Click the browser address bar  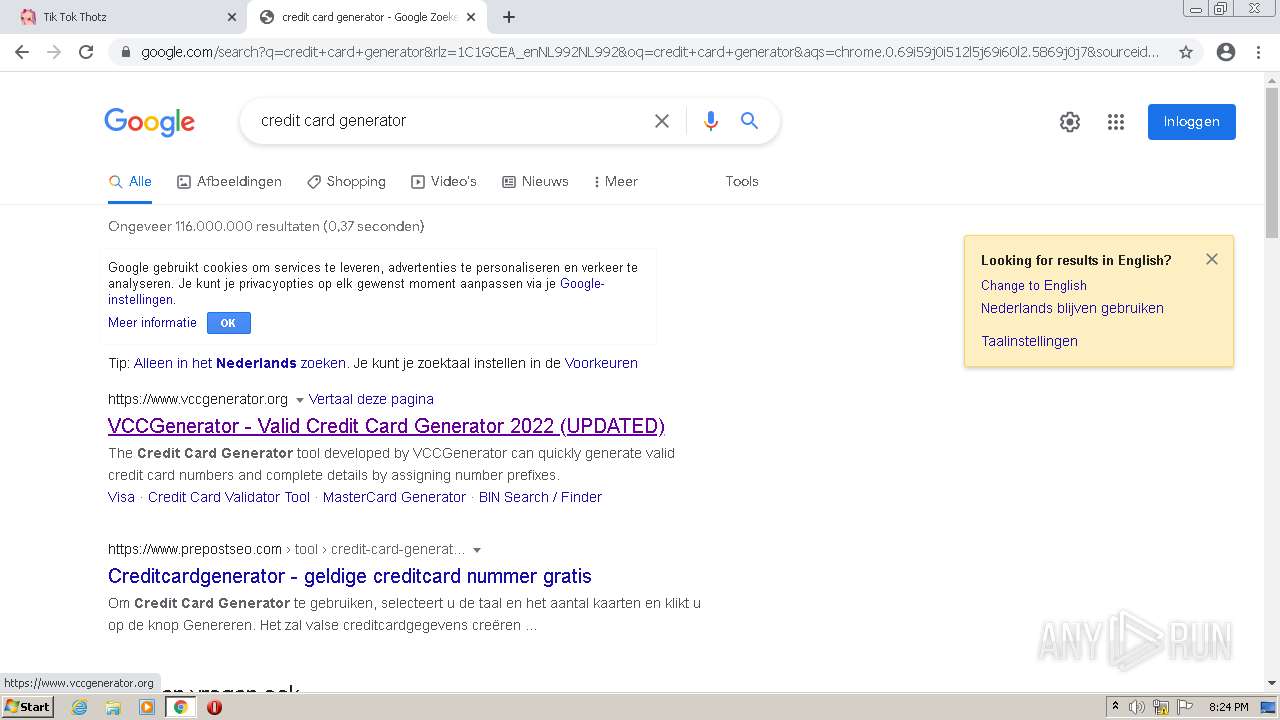pos(650,52)
